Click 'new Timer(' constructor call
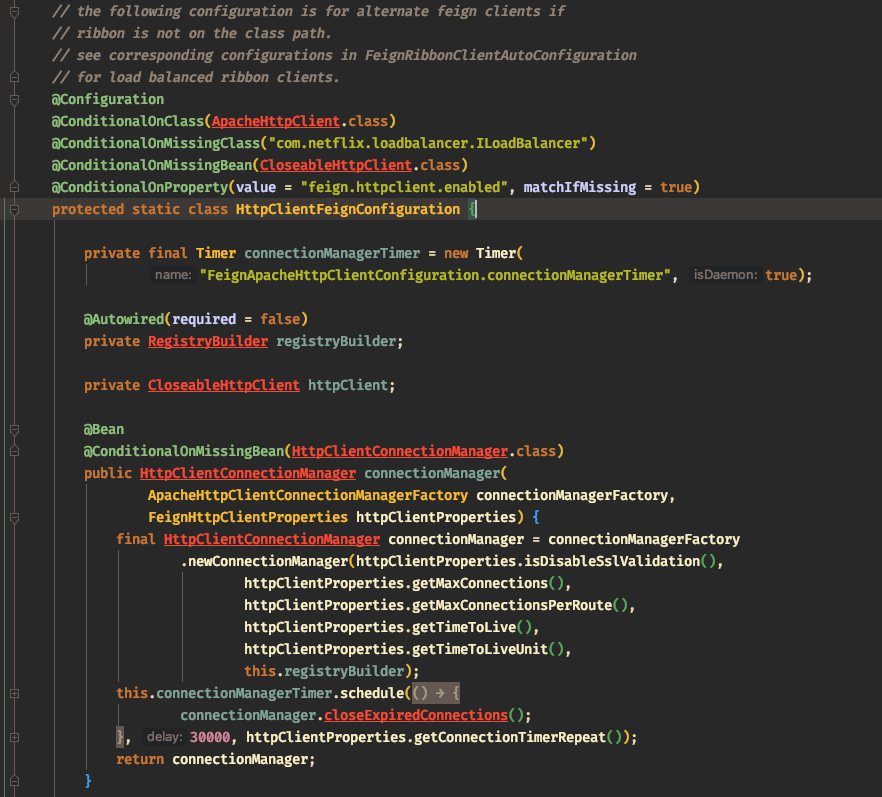Screen dimensions: 882x797 (483, 253)
